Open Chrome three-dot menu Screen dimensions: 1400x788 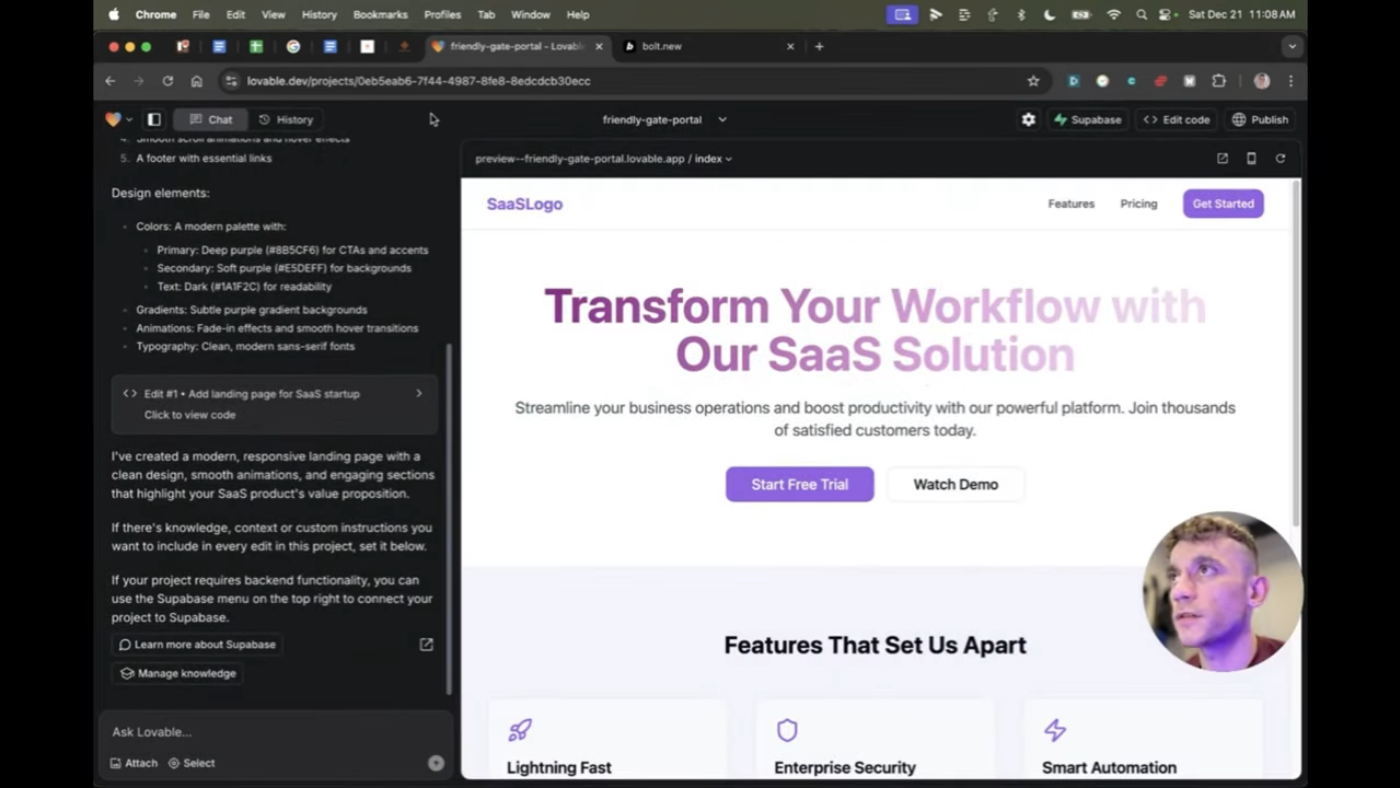coord(1290,81)
